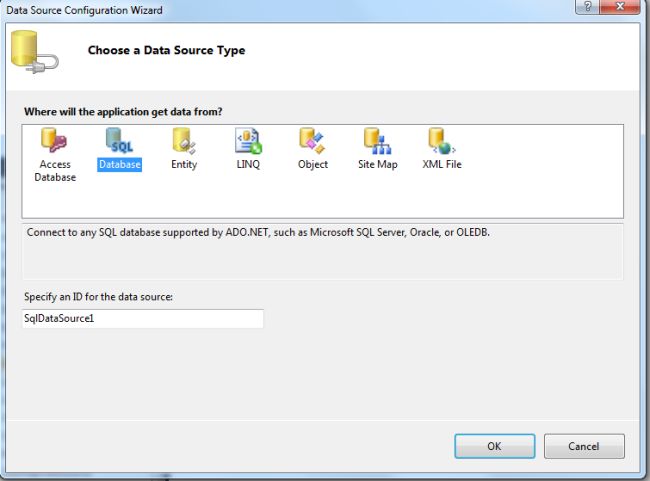Pick the Entity data source icon
650x481 pixels.
183,141
